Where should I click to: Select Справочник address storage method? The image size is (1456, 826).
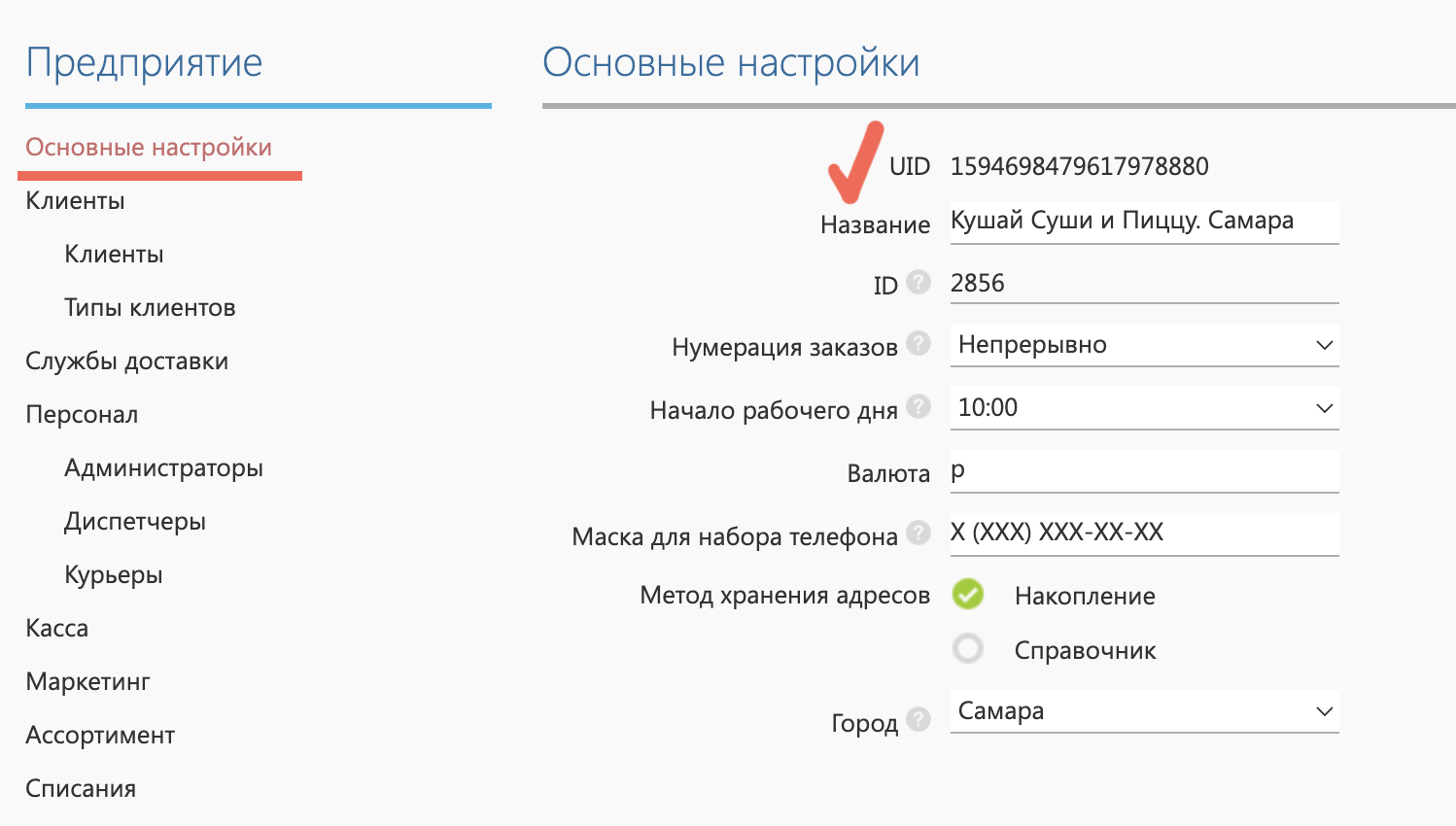point(968,649)
